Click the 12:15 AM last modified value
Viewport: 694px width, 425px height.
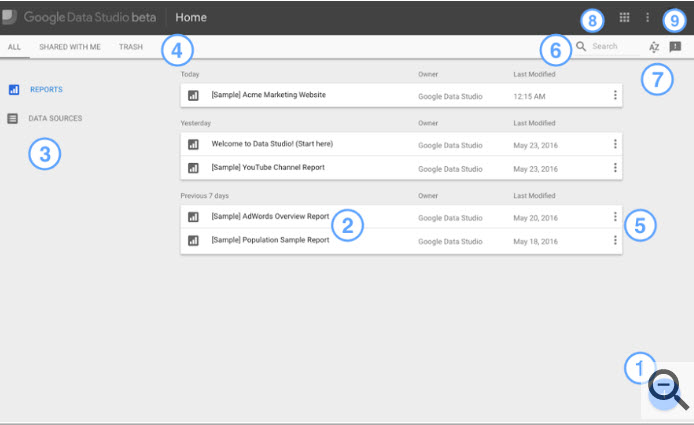[529, 96]
